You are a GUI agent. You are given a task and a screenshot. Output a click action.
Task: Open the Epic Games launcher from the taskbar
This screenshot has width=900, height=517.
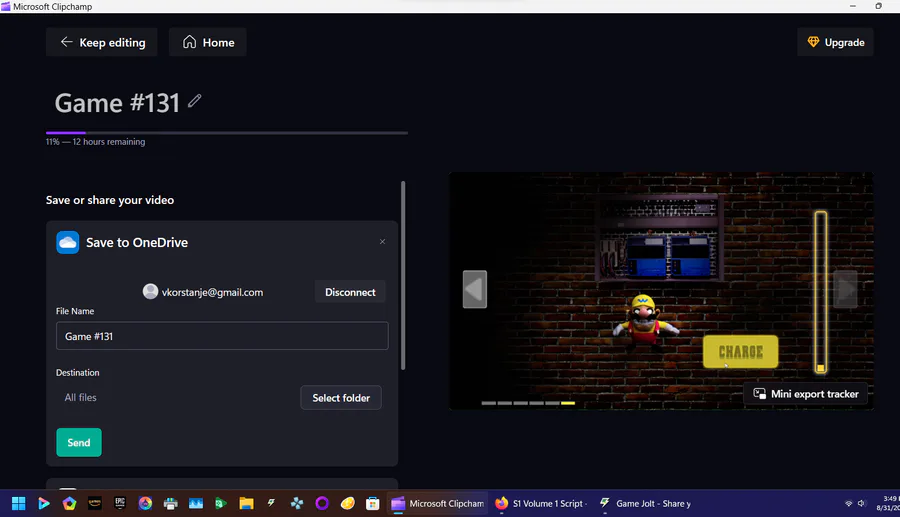pyautogui.click(x=120, y=503)
